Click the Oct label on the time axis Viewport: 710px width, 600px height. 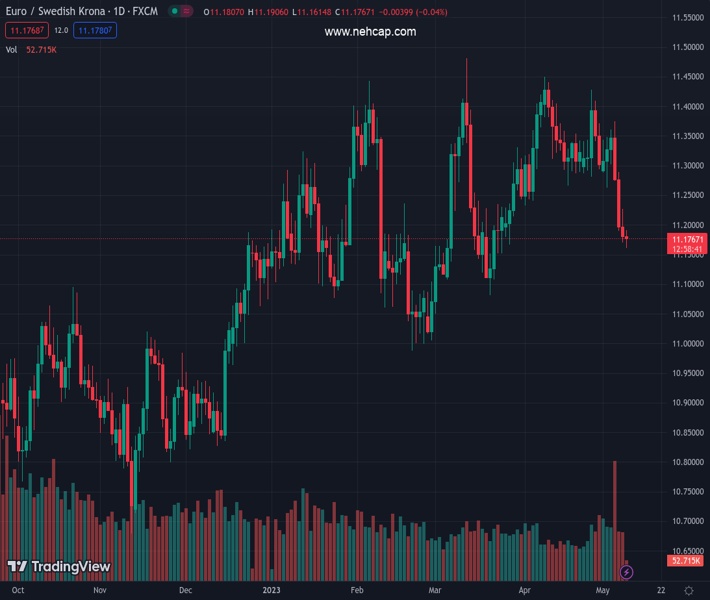coord(18,590)
